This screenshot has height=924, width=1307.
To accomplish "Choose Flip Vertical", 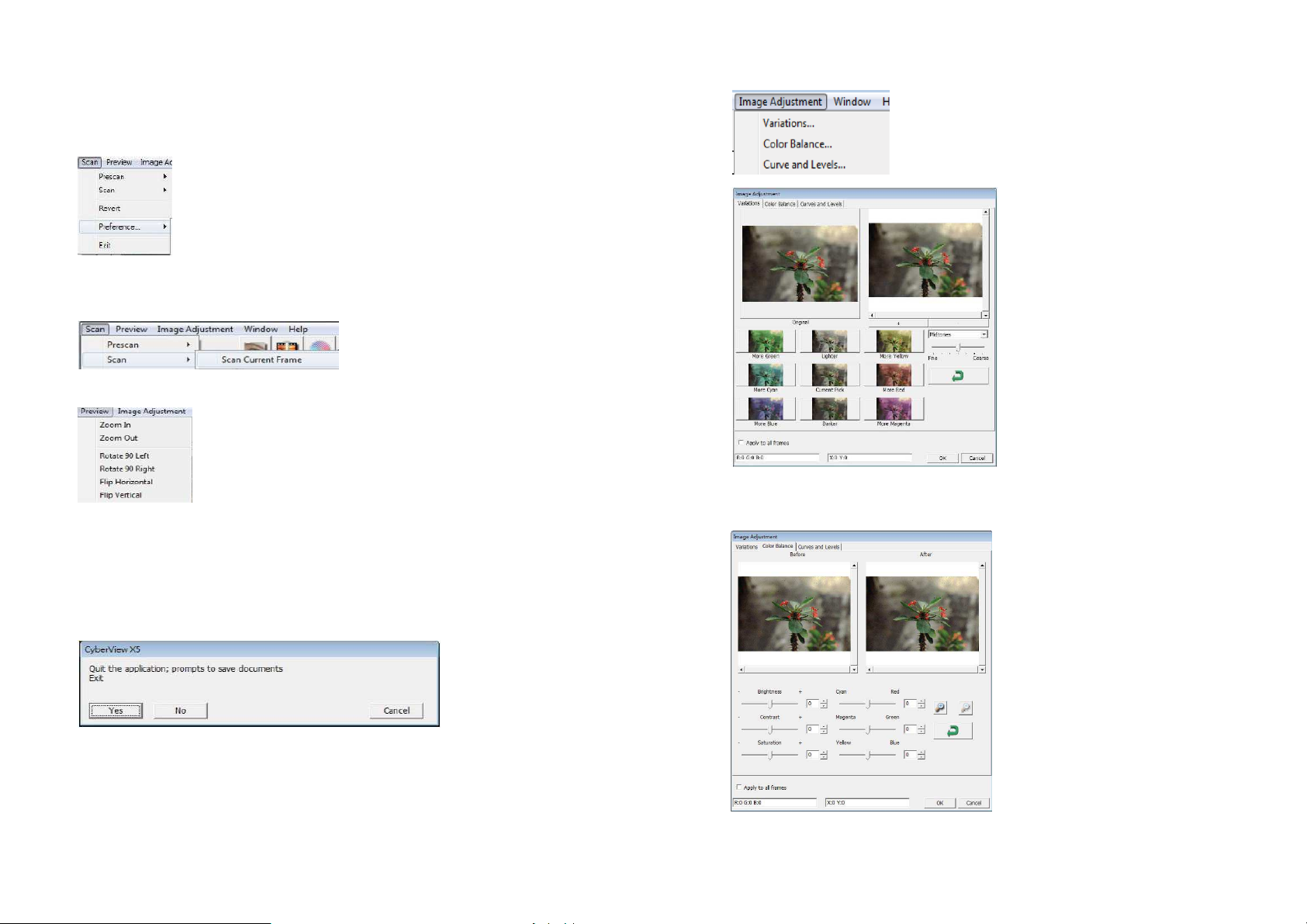I will pyautogui.click(x=120, y=495).
